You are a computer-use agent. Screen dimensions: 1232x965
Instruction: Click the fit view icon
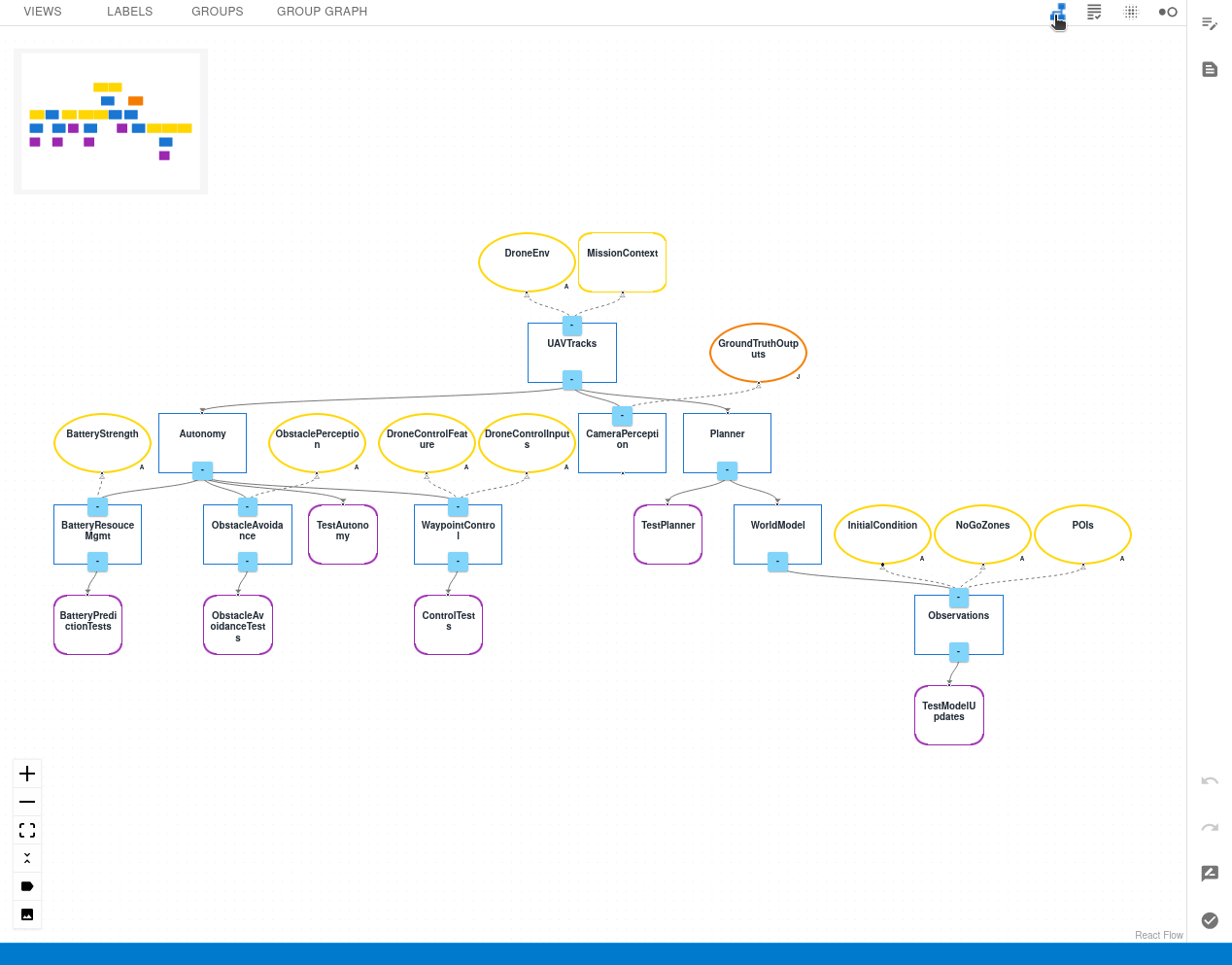click(x=27, y=830)
